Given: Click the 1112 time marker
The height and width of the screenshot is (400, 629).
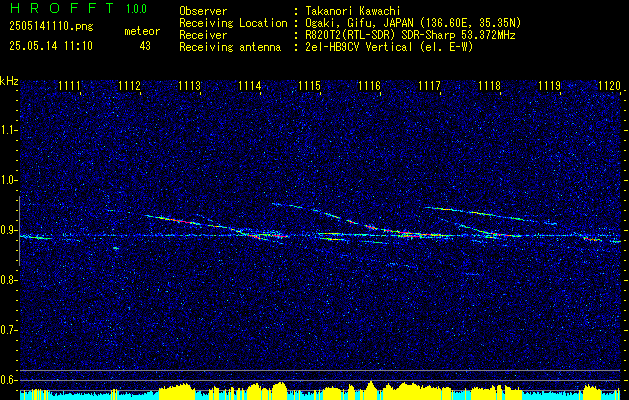Looking at the screenshot, I should (129, 86).
